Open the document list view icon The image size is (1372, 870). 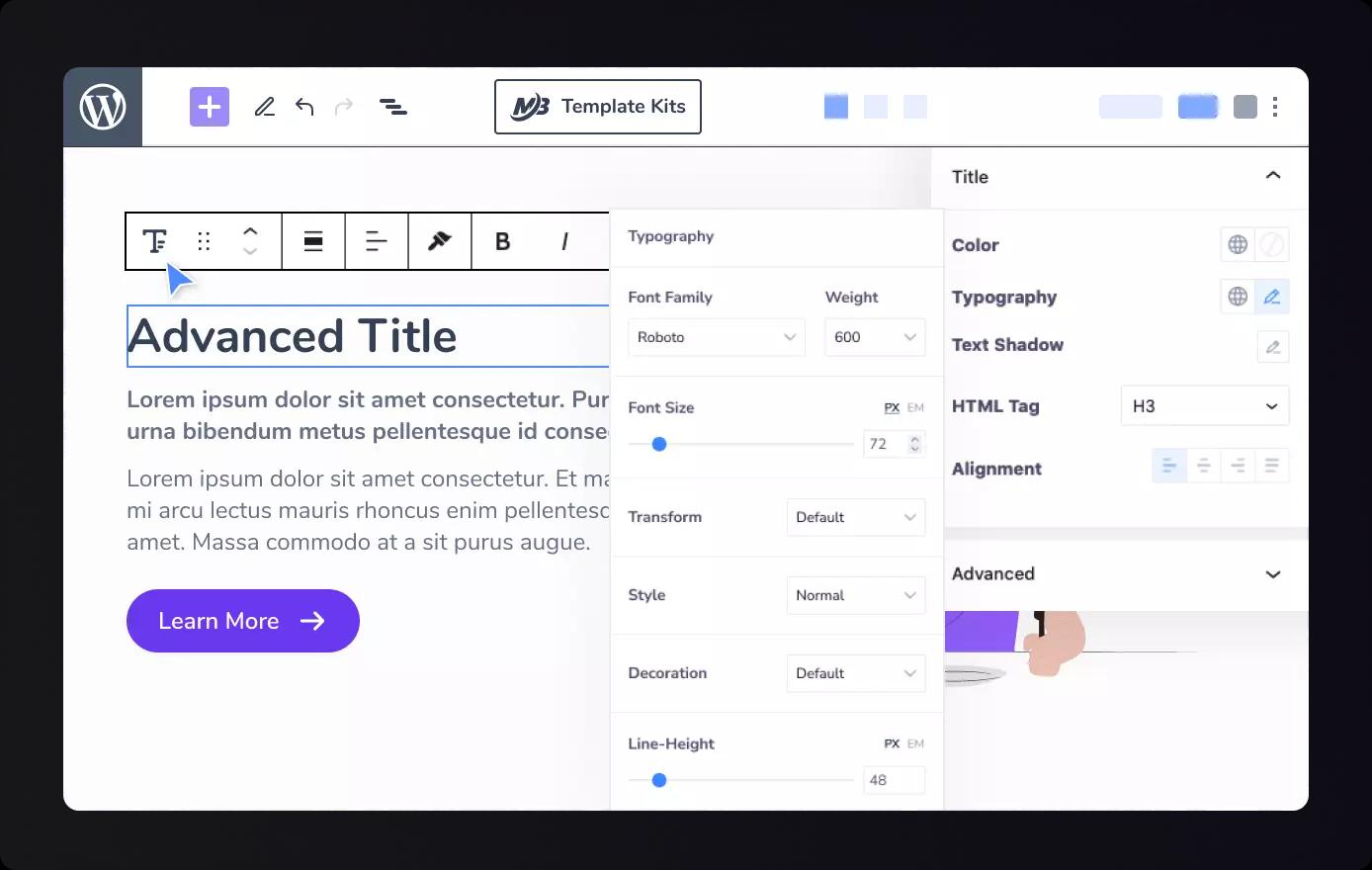[393, 107]
